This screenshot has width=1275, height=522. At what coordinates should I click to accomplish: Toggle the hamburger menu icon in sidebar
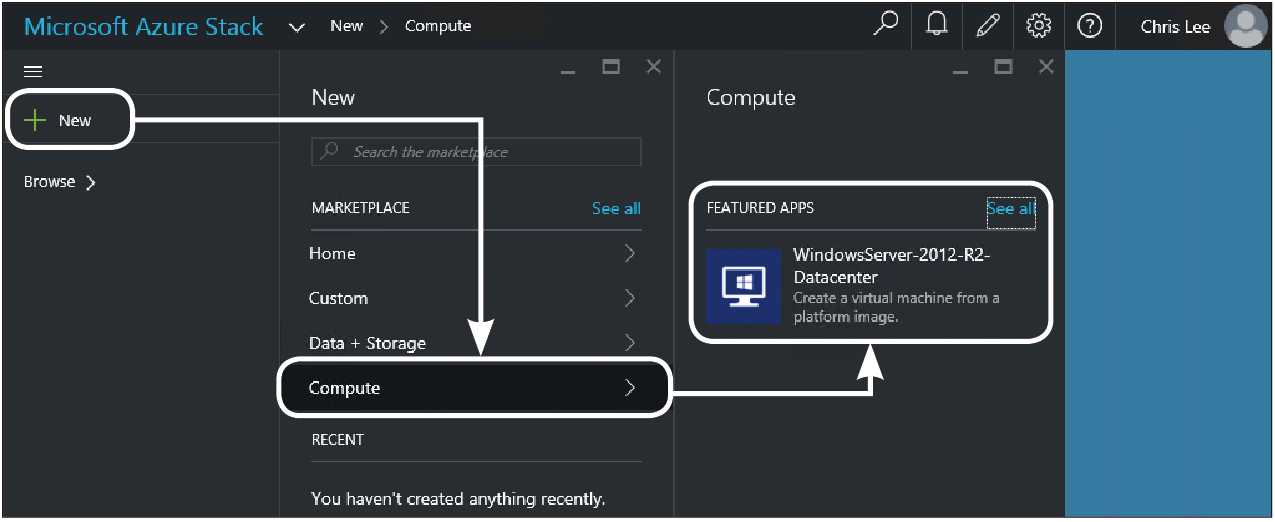point(33,72)
